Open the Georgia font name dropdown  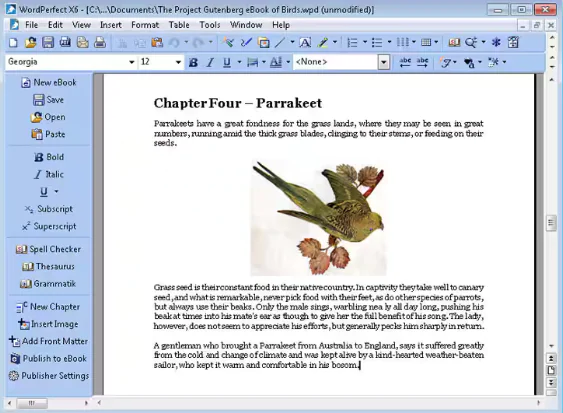coord(132,62)
